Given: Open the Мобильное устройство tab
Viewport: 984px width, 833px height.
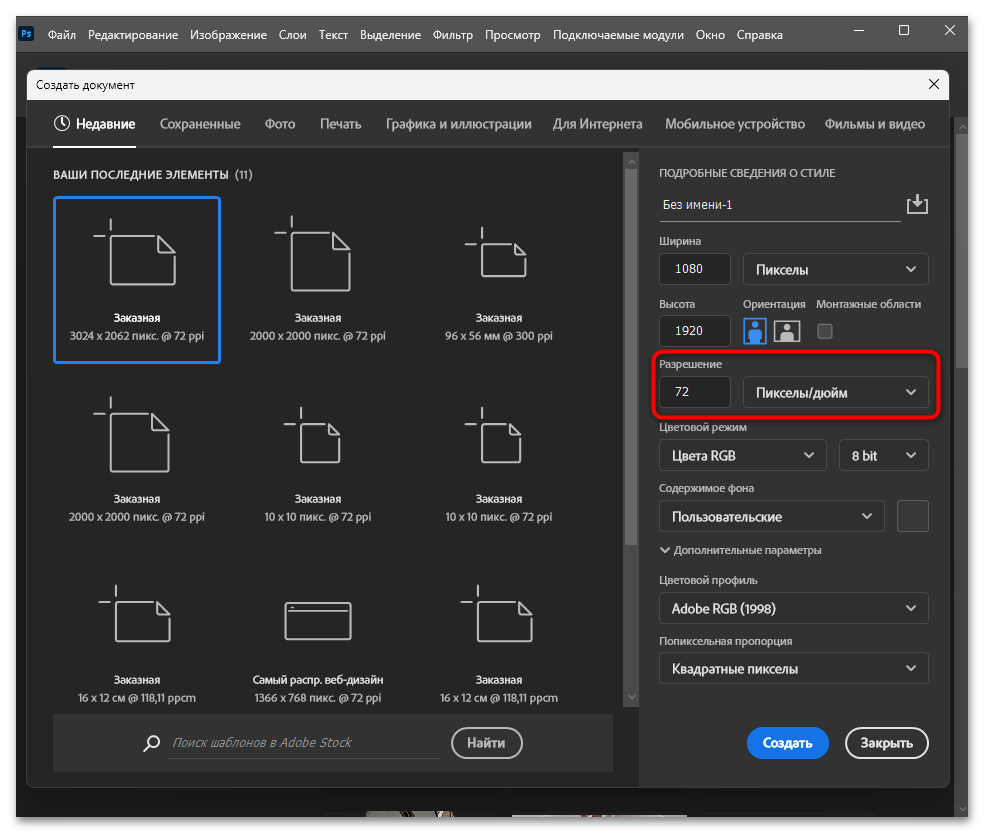Looking at the screenshot, I should pyautogui.click(x=735, y=124).
